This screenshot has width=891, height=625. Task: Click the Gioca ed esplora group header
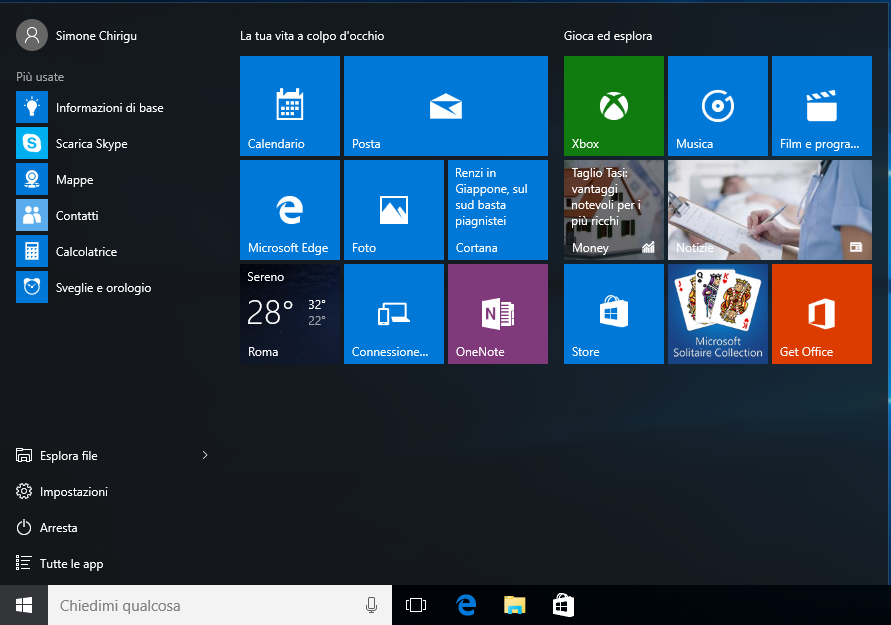click(x=608, y=36)
